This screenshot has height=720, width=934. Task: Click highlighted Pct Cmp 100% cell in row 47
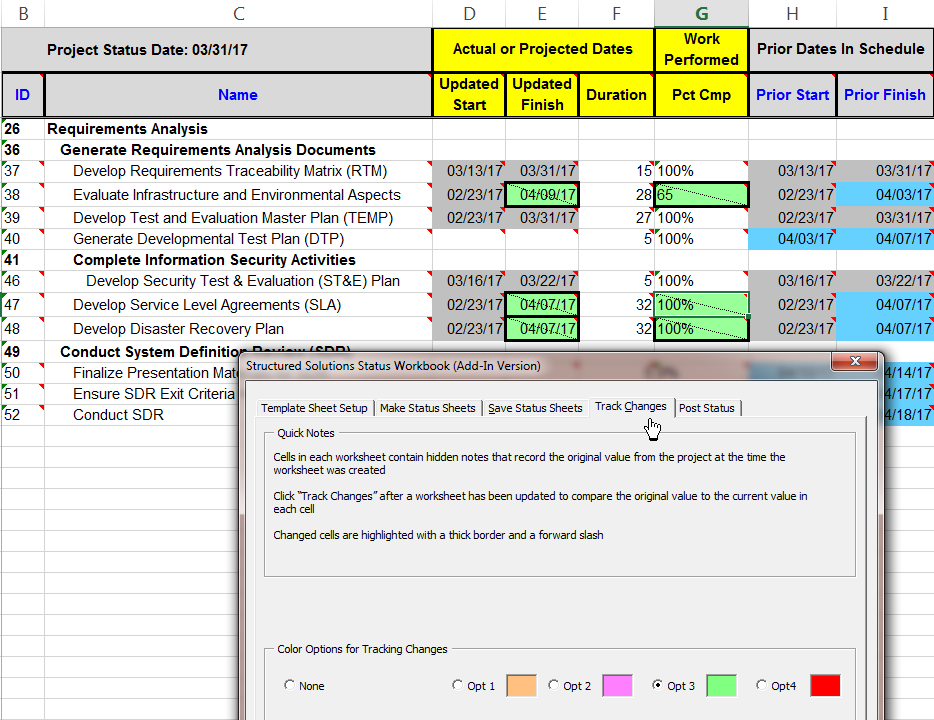702,305
